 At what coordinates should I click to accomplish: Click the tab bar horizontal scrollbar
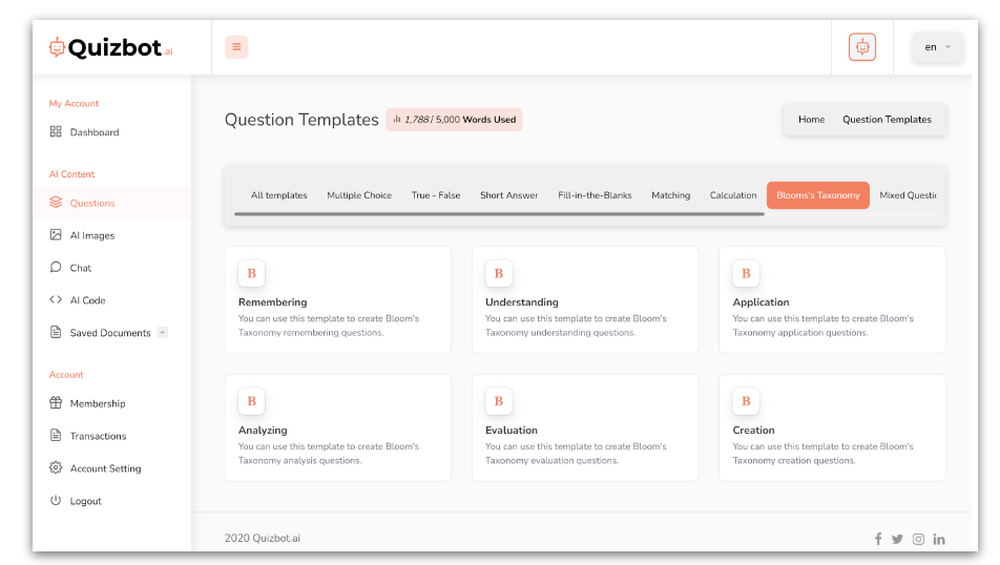click(x=499, y=214)
